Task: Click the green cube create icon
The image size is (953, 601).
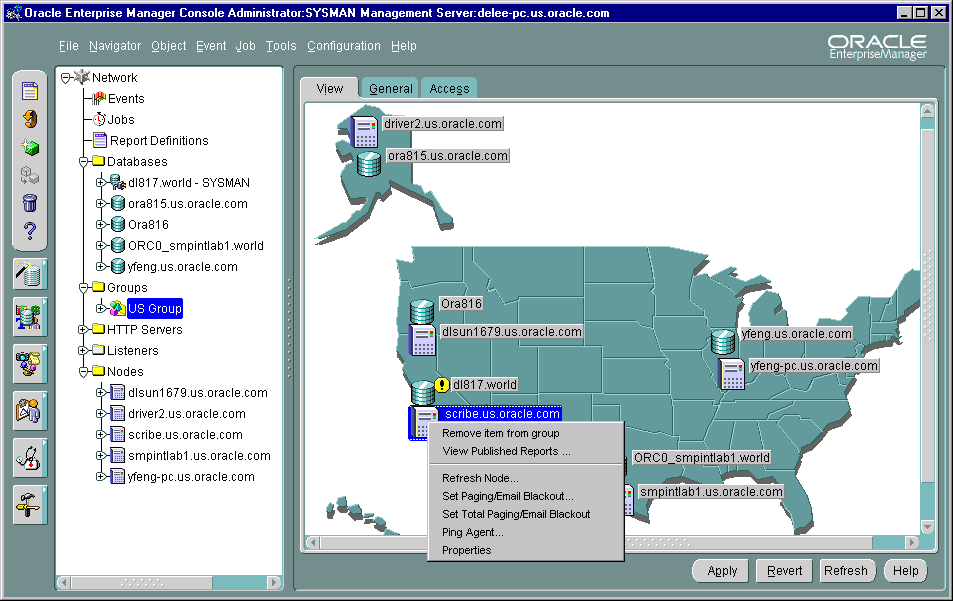Action: point(30,147)
